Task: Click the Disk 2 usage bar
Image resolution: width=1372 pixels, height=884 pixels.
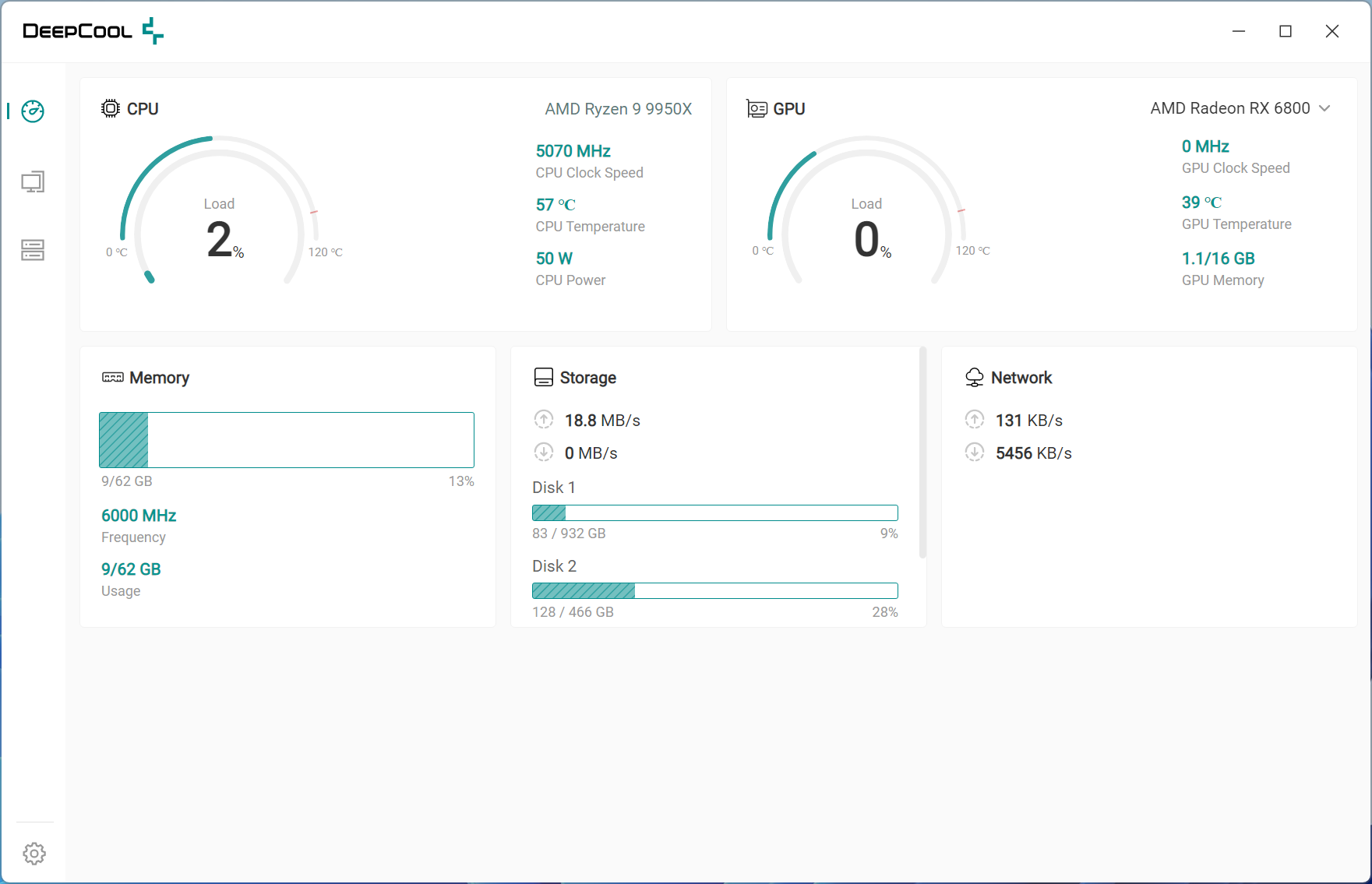Action: [x=715, y=591]
